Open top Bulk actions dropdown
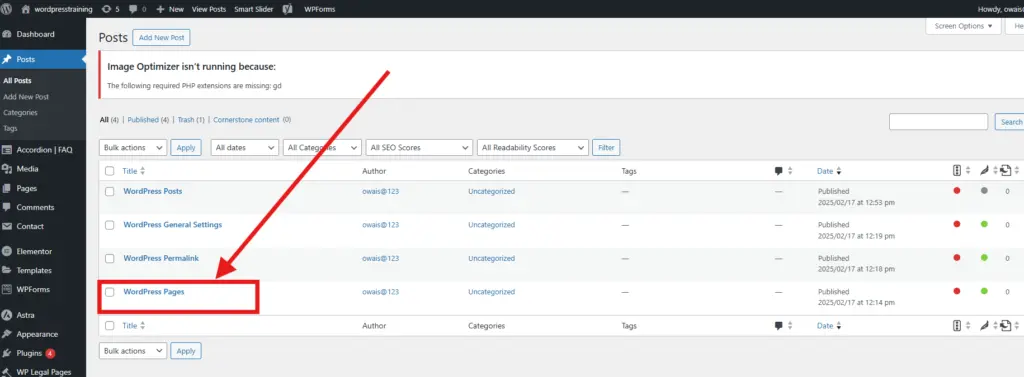 (133, 148)
